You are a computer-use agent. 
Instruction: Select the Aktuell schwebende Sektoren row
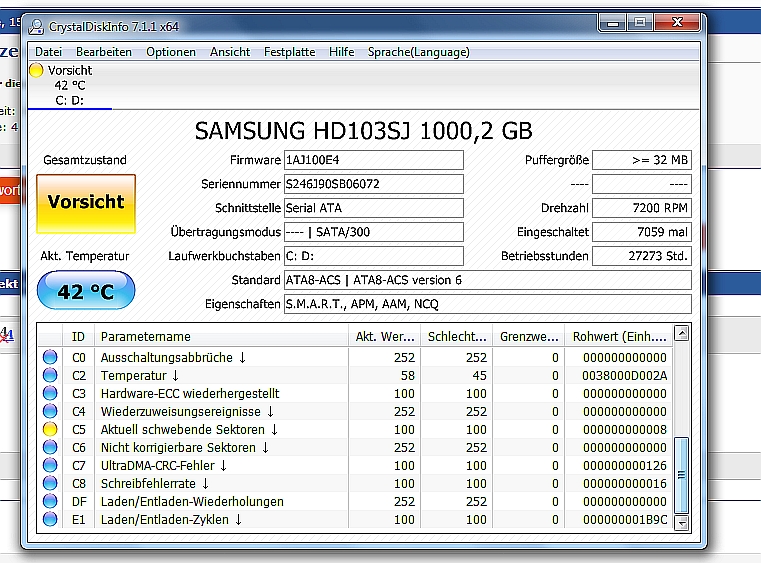[189, 430]
